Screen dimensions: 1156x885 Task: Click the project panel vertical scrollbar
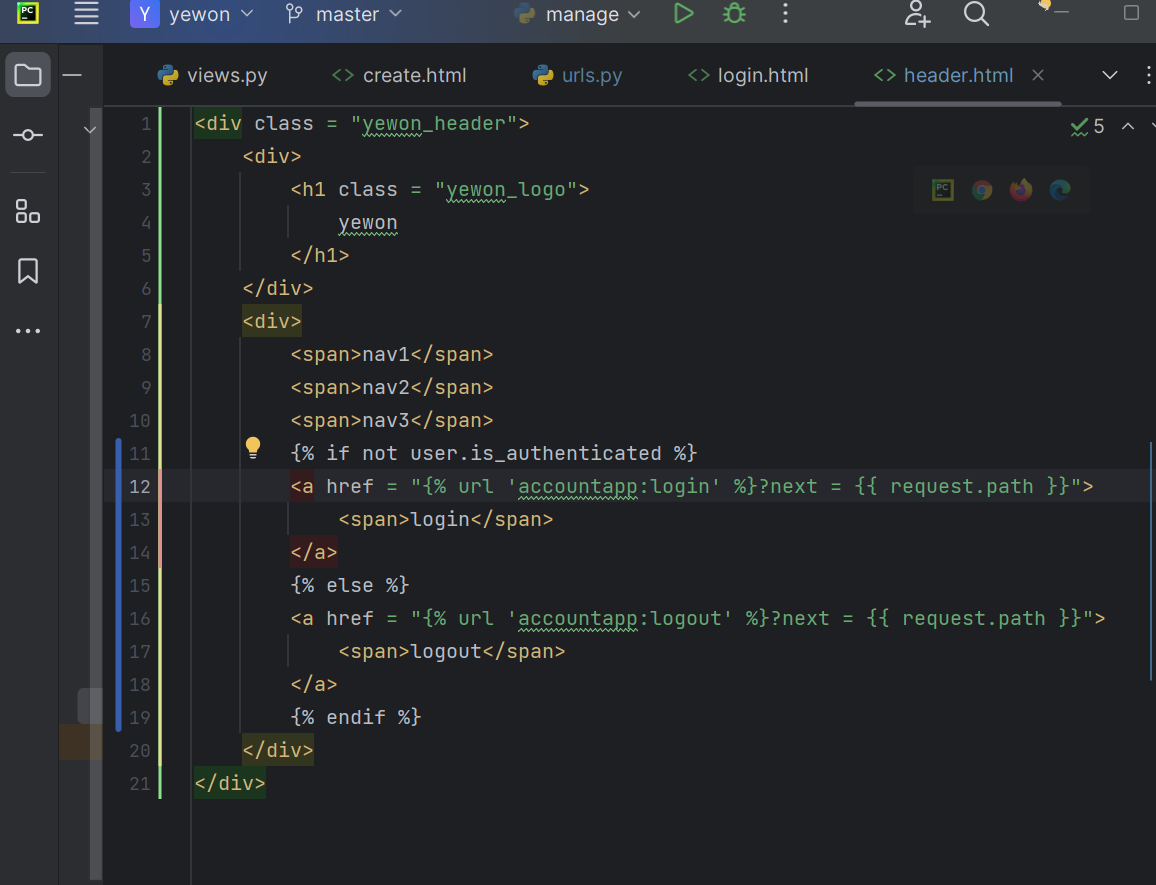click(96, 494)
